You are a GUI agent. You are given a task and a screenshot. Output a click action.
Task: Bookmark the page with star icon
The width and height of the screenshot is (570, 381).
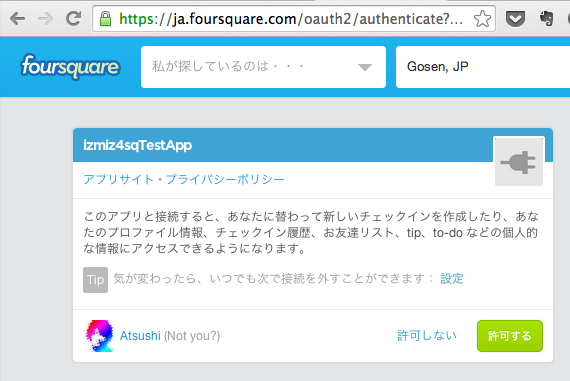click(482, 19)
